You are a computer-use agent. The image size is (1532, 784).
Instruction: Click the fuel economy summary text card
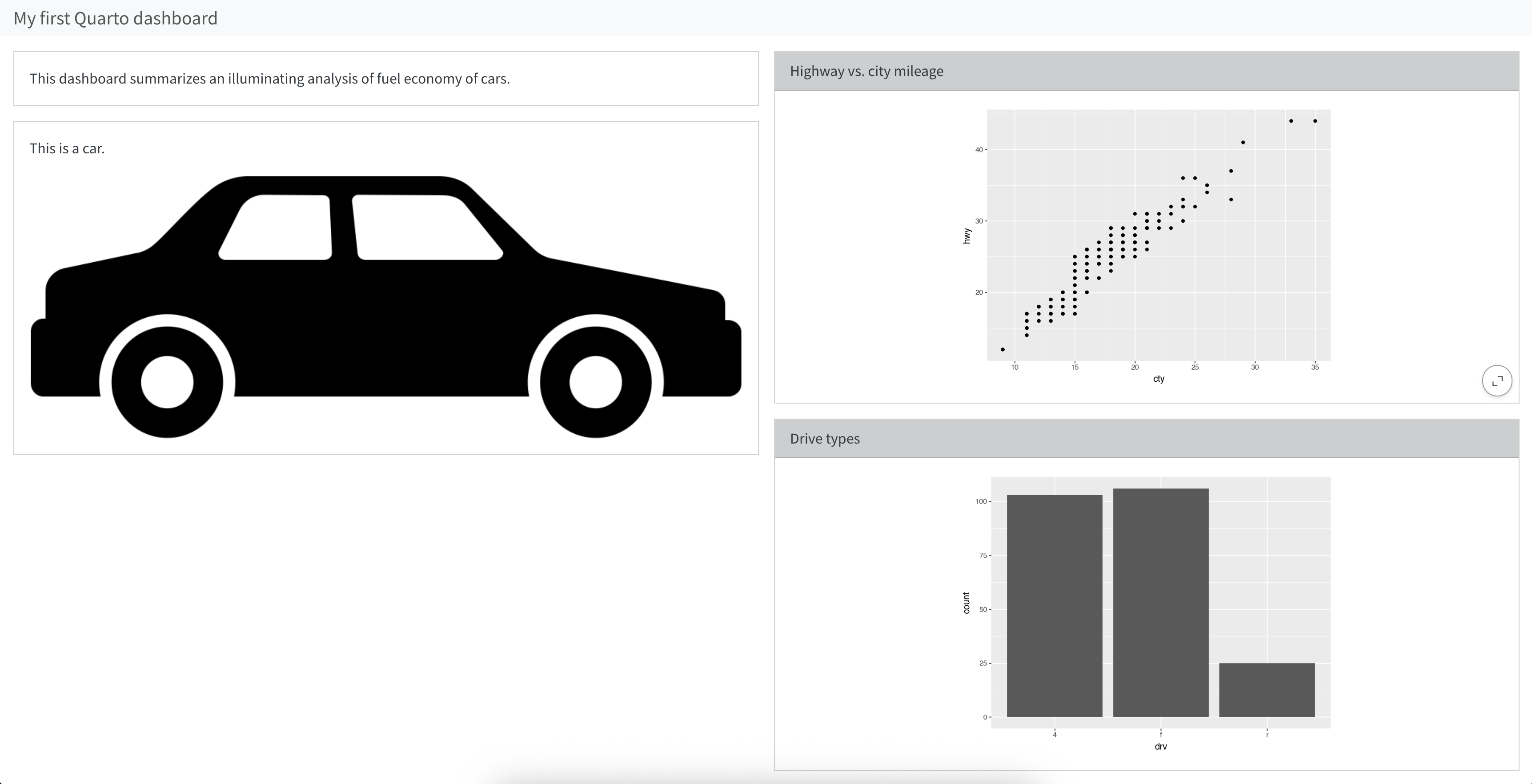(x=269, y=79)
